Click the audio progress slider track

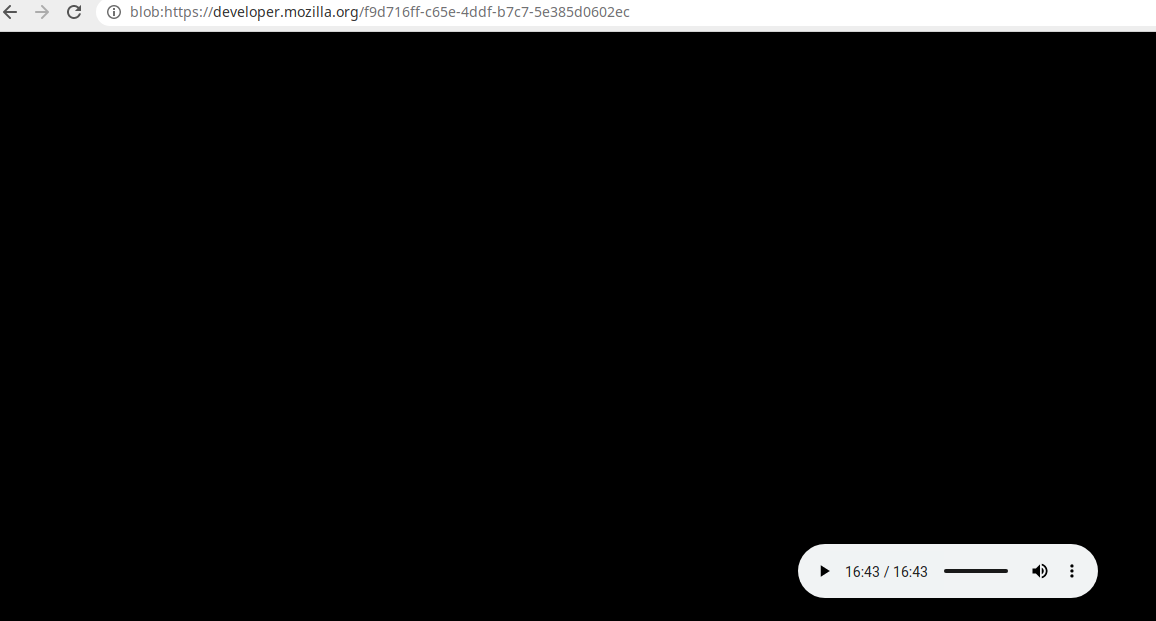coord(975,572)
